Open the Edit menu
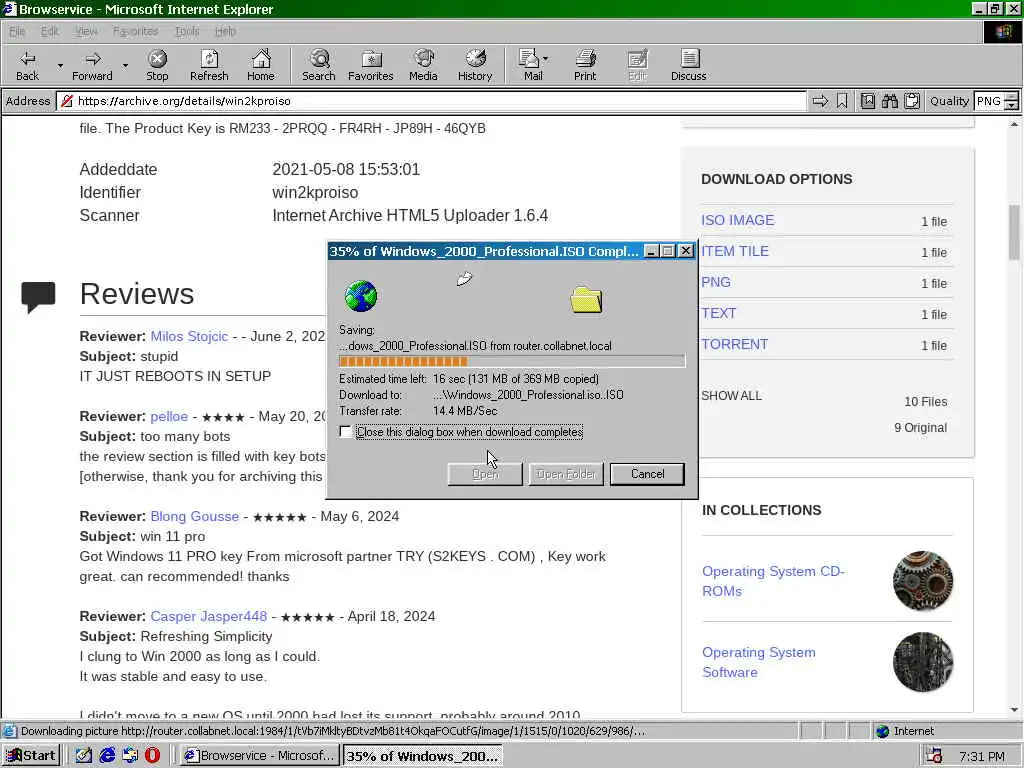The width and height of the screenshot is (1024, 768). click(49, 31)
